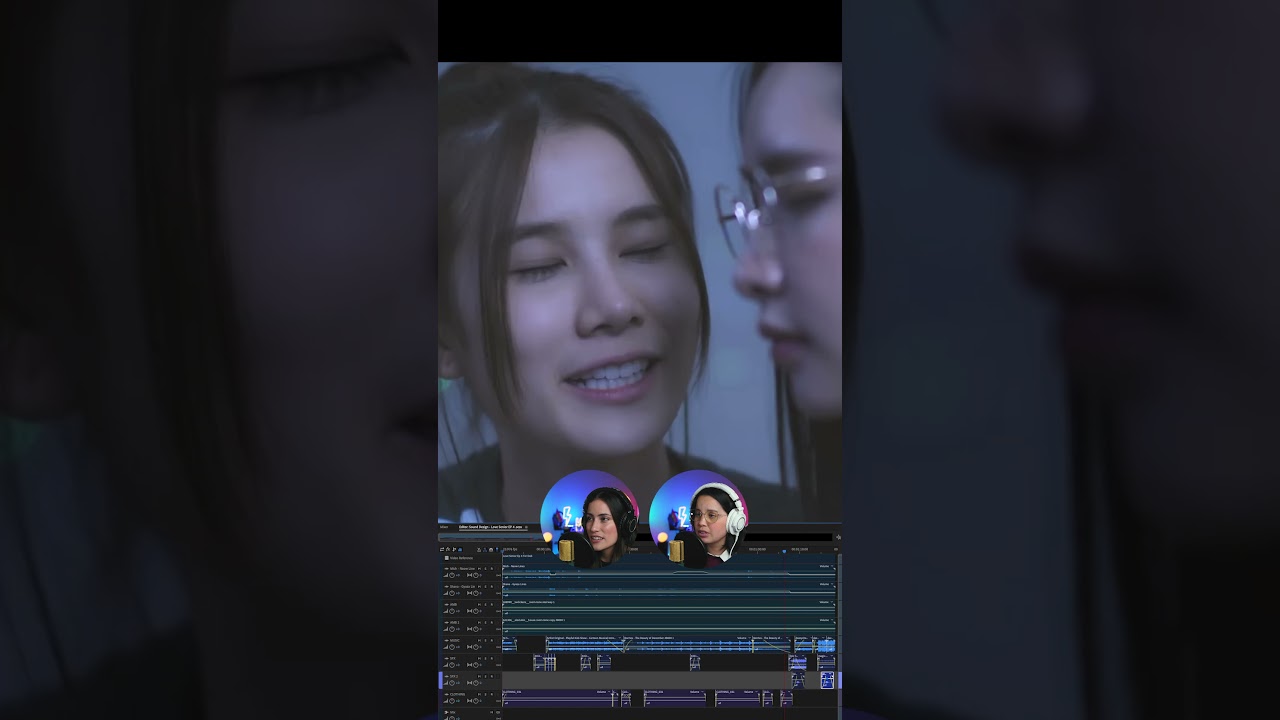Image resolution: width=1280 pixels, height=720 pixels.
Task: Switch to the Mixer tab
Action: tap(444, 527)
